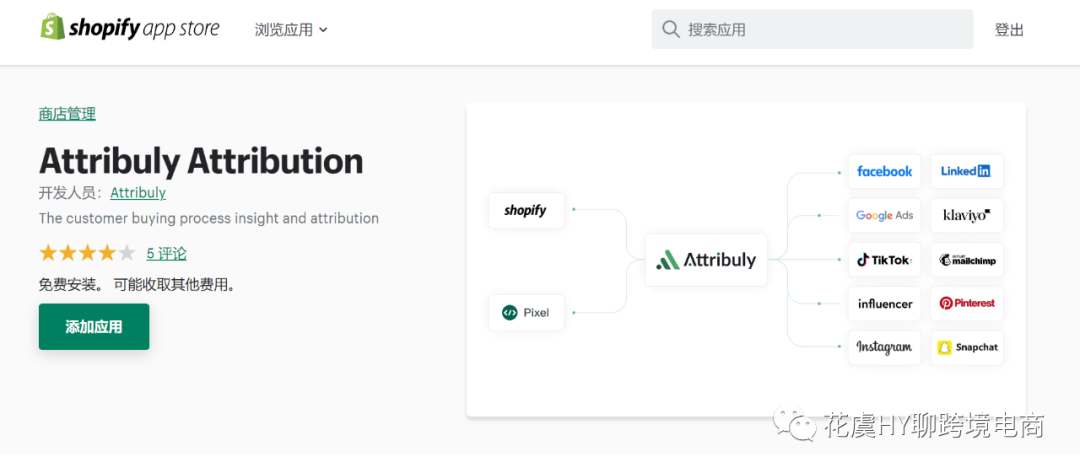1080x473 pixels.
Task: Click the facebook logo card
Action: (884, 171)
